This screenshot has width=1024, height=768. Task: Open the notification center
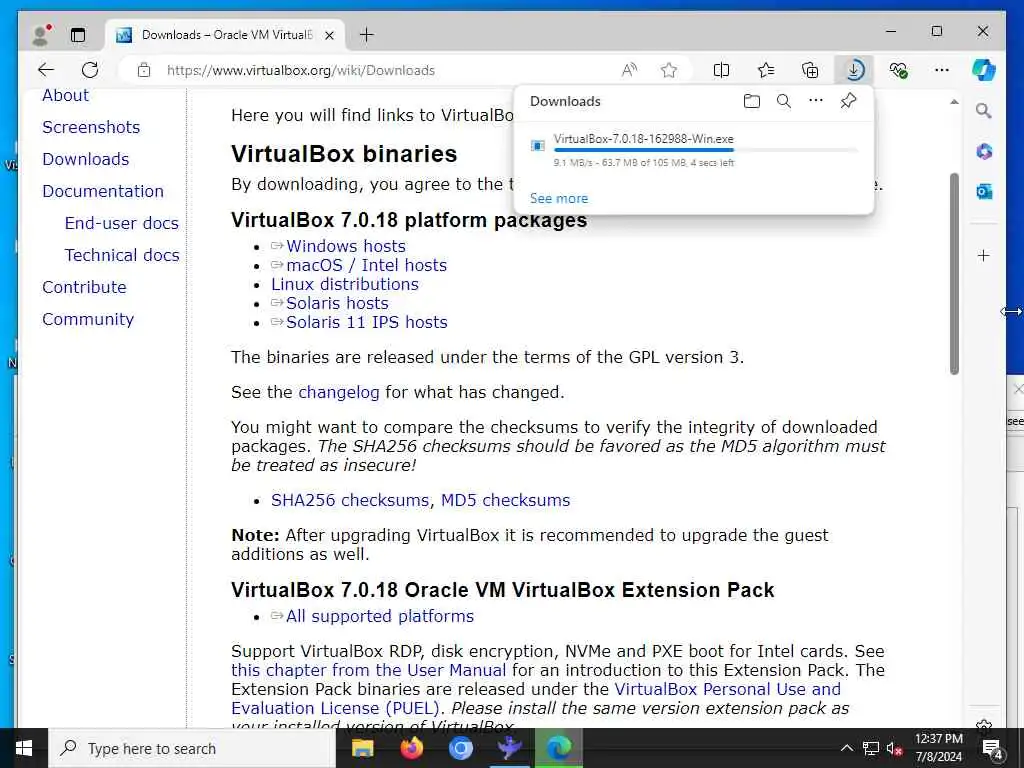[x=992, y=749]
